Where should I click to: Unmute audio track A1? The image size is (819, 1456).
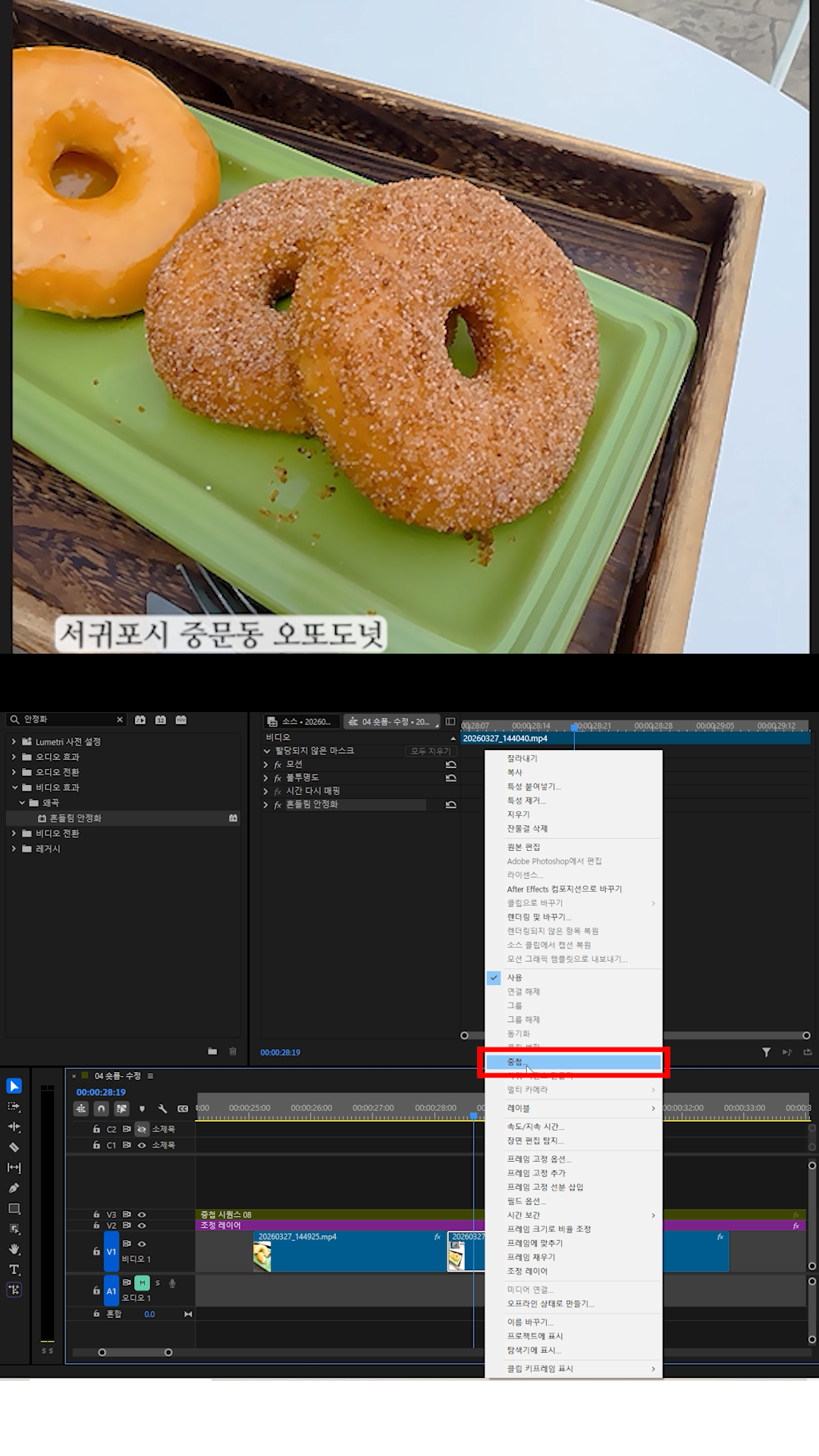click(142, 1283)
